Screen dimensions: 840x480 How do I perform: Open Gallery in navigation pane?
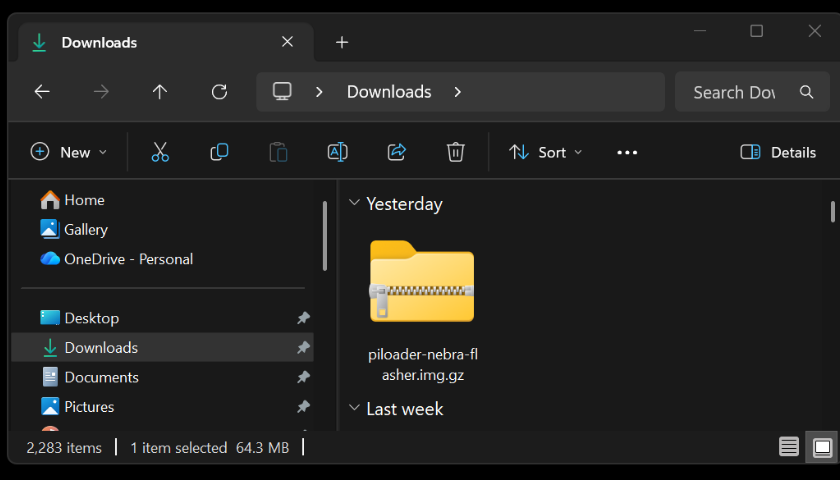tap(74, 229)
